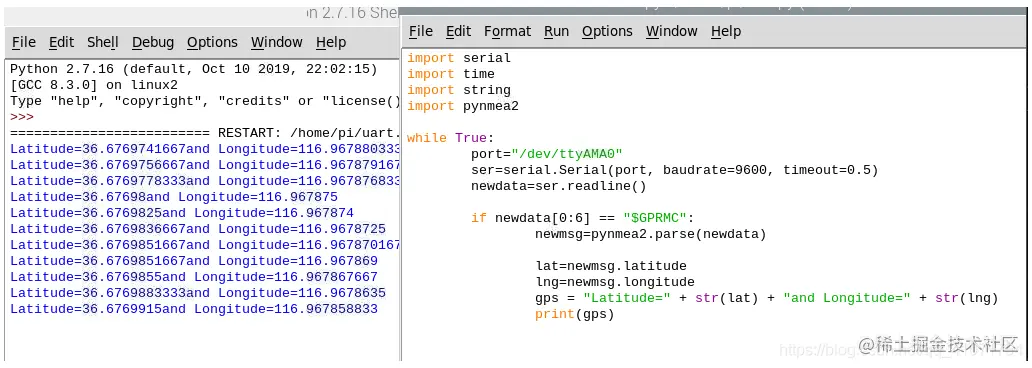Click the print(gps) line in editor
The image size is (1032, 368).
tap(575, 314)
